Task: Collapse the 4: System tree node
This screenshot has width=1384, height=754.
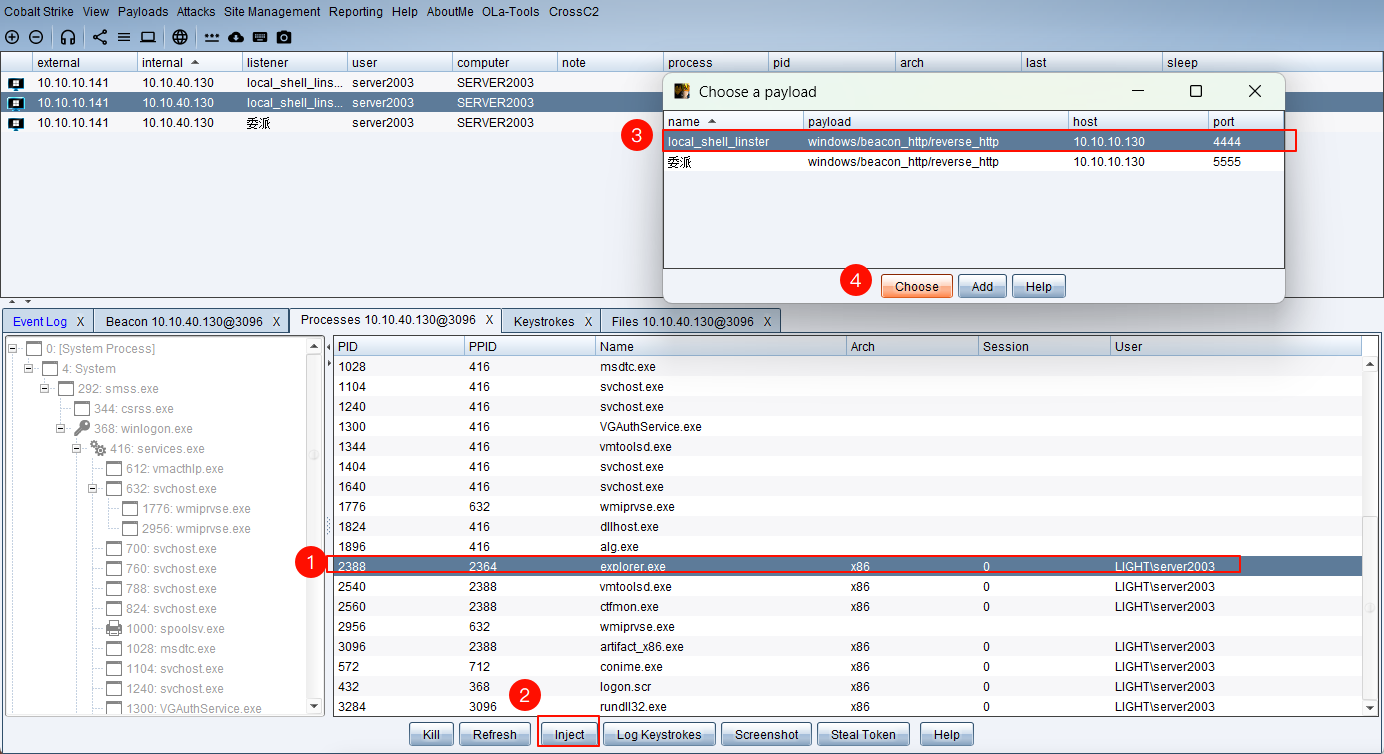Action: click(x=29, y=369)
